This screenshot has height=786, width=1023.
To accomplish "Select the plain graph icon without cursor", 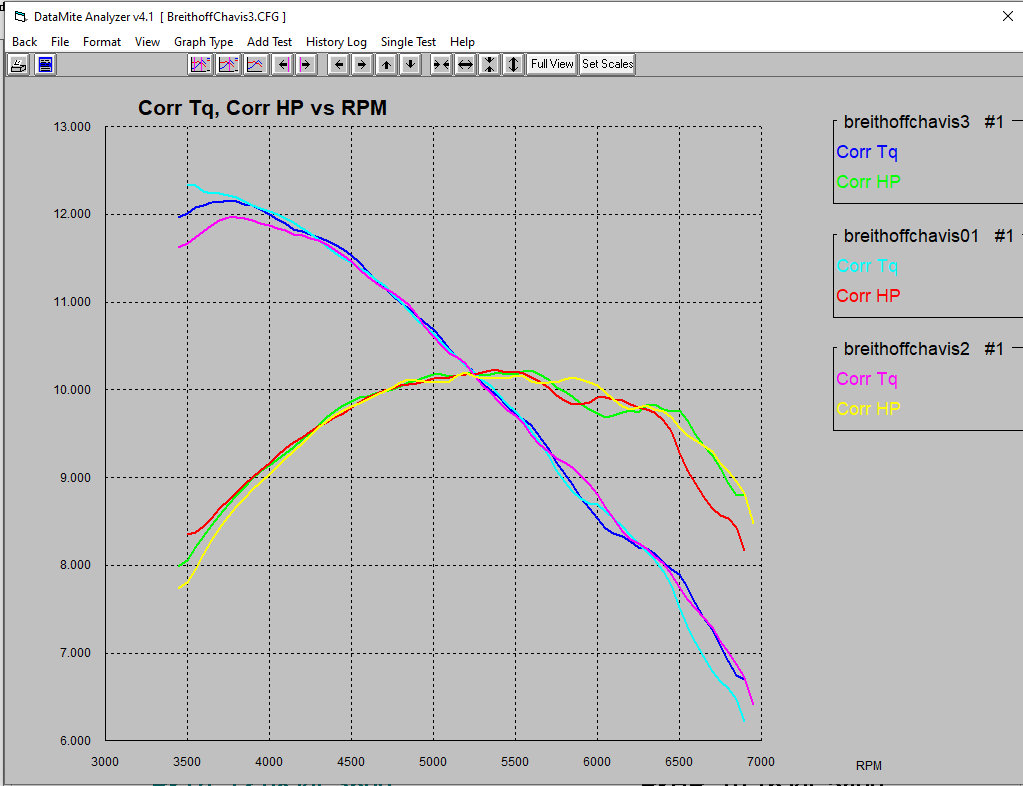I will click(254, 64).
